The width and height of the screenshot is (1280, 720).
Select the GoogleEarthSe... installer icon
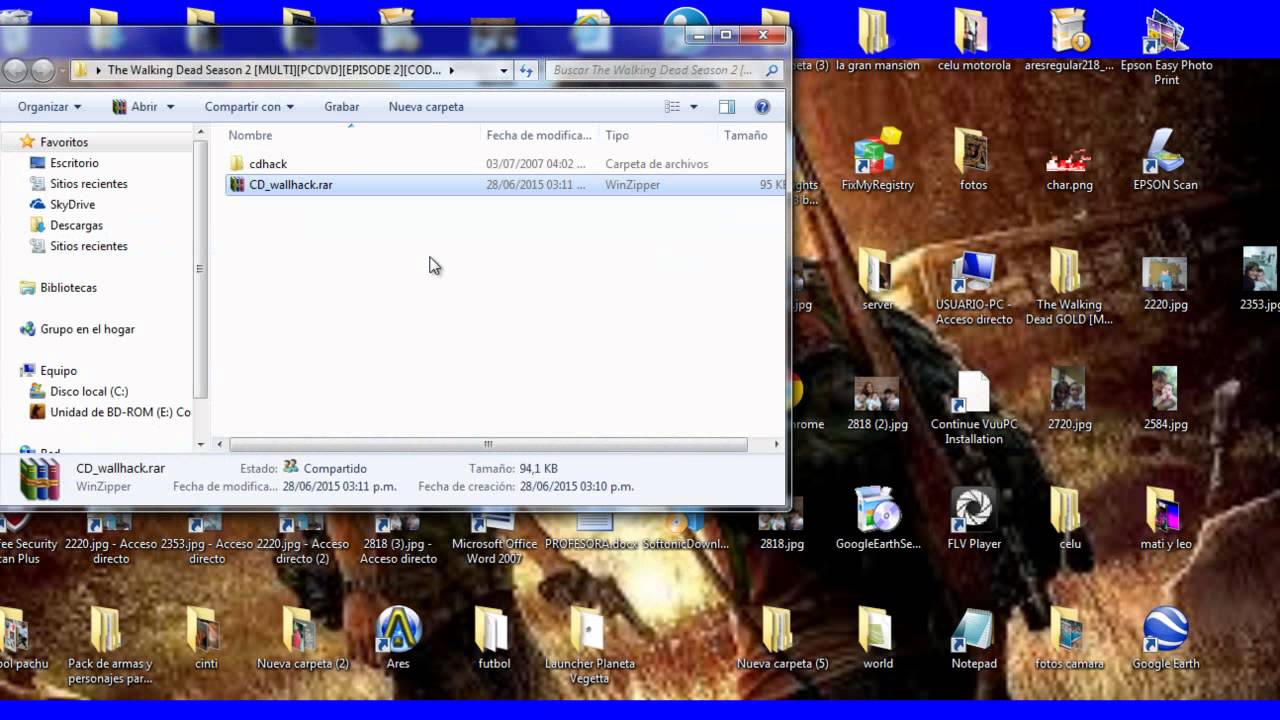877,518
